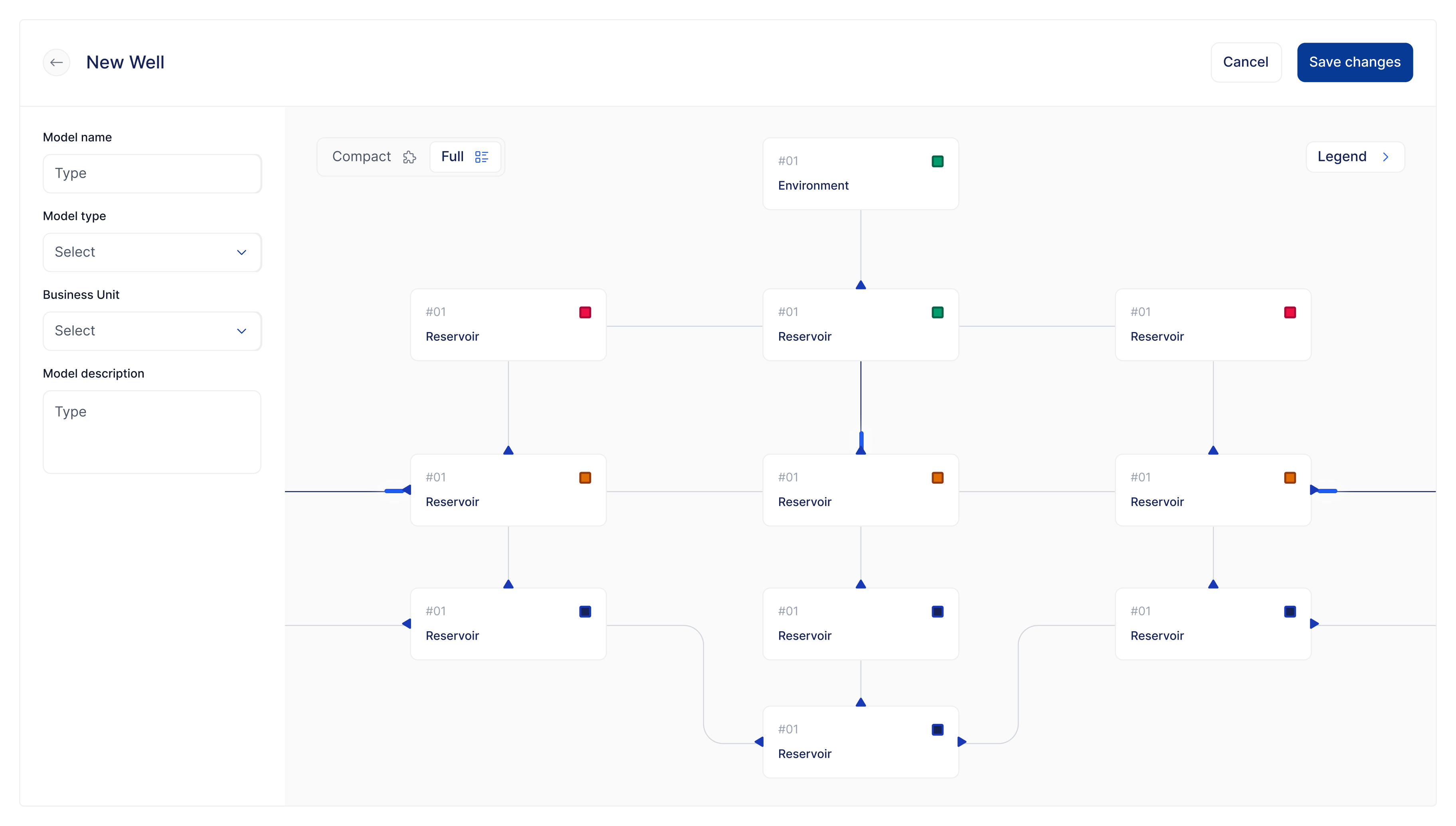Click the green square on Environment node
This screenshot has height=826, width=1456.
click(x=938, y=162)
